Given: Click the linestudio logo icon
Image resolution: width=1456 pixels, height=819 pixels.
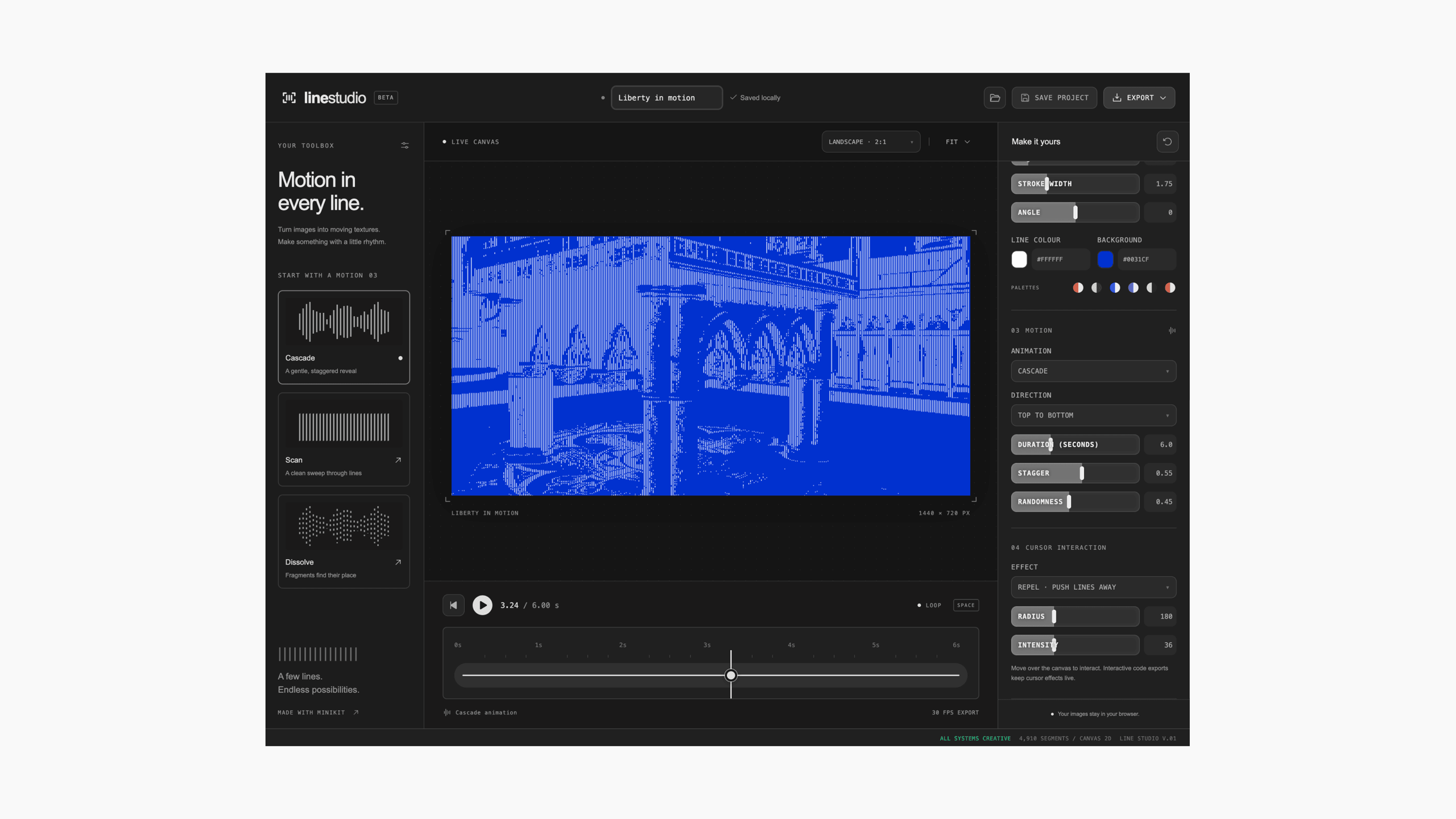Looking at the screenshot, I should pyautogui.click(x=289, y=98).
